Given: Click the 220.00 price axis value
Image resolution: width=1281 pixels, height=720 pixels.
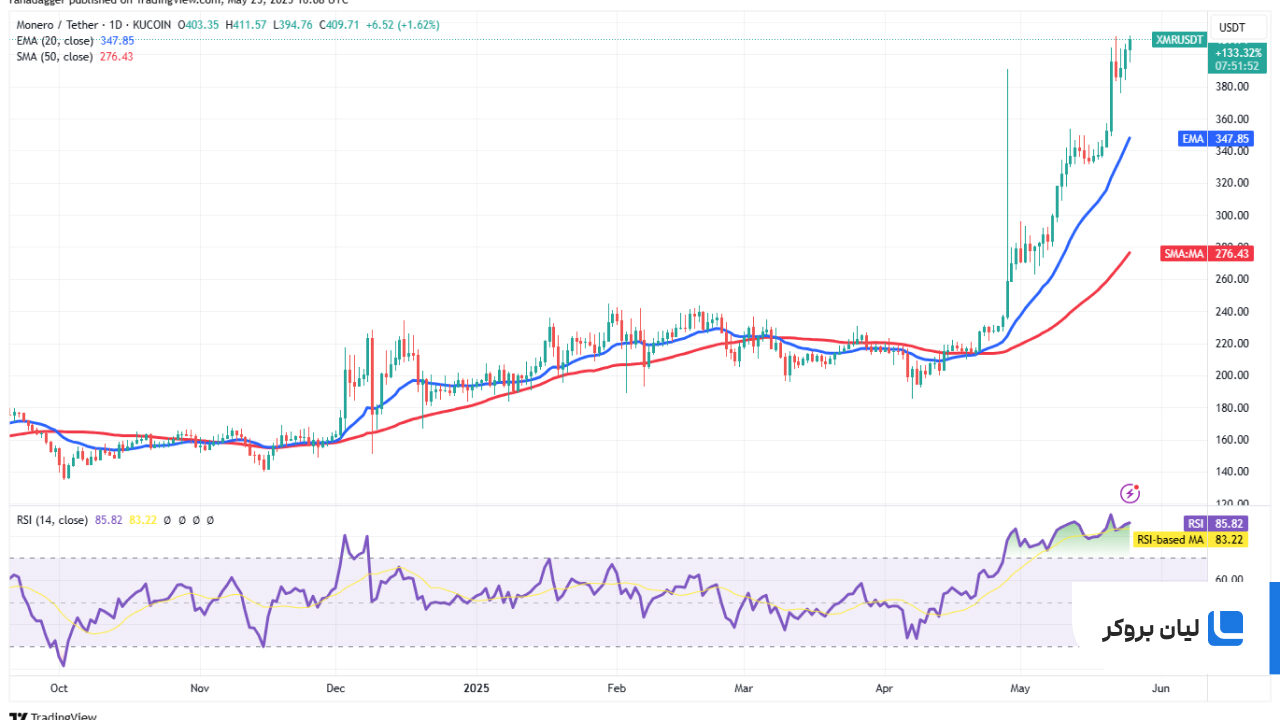Looking at the screenshot, I should [1232, 343].
